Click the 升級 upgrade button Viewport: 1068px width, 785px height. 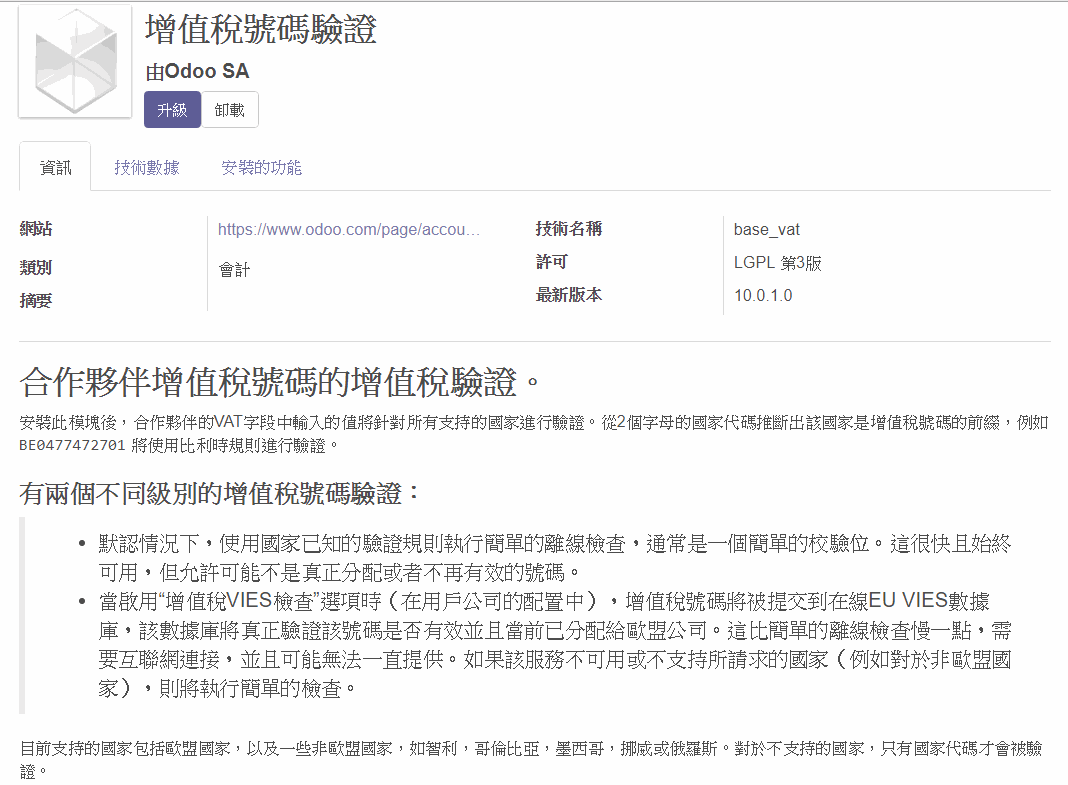tap(172, 110)
